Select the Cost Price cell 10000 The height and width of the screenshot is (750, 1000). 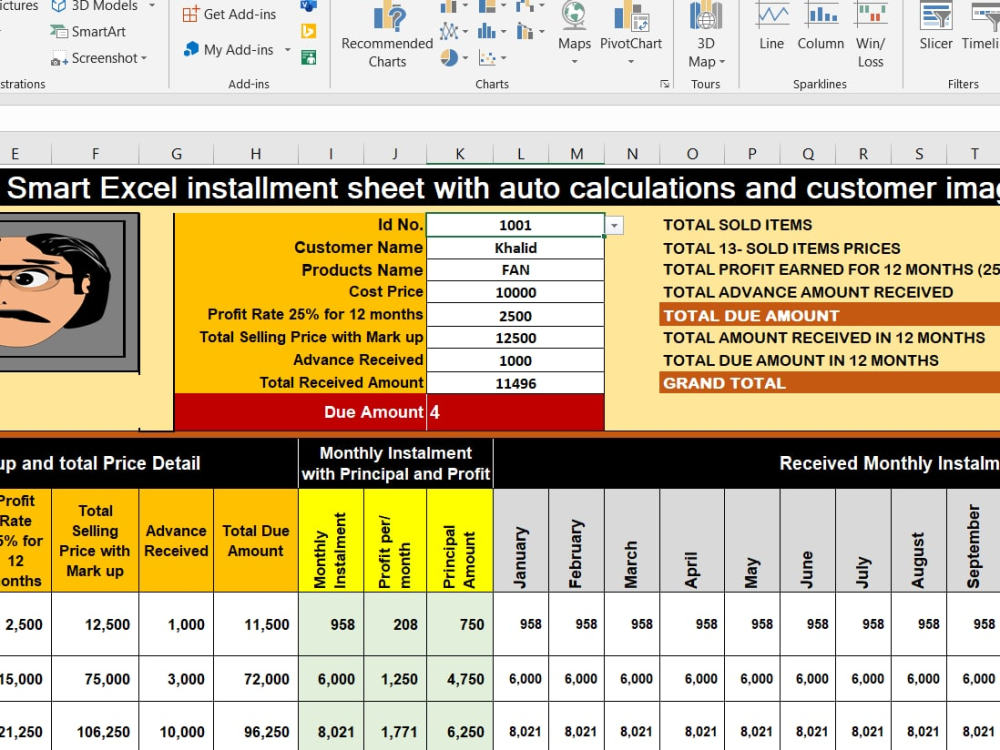[515, 293]
